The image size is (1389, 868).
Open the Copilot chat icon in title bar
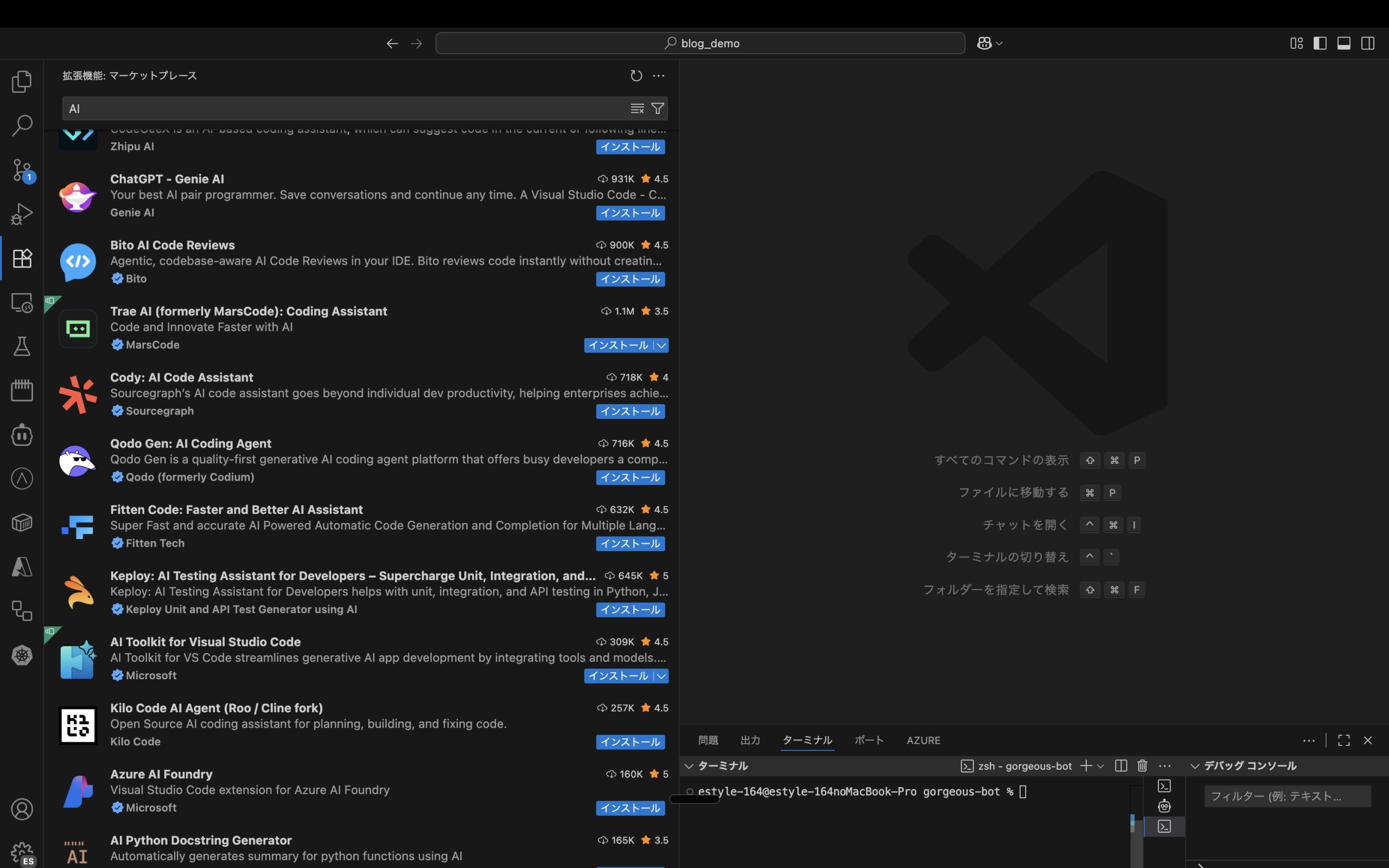coord(984,43)
